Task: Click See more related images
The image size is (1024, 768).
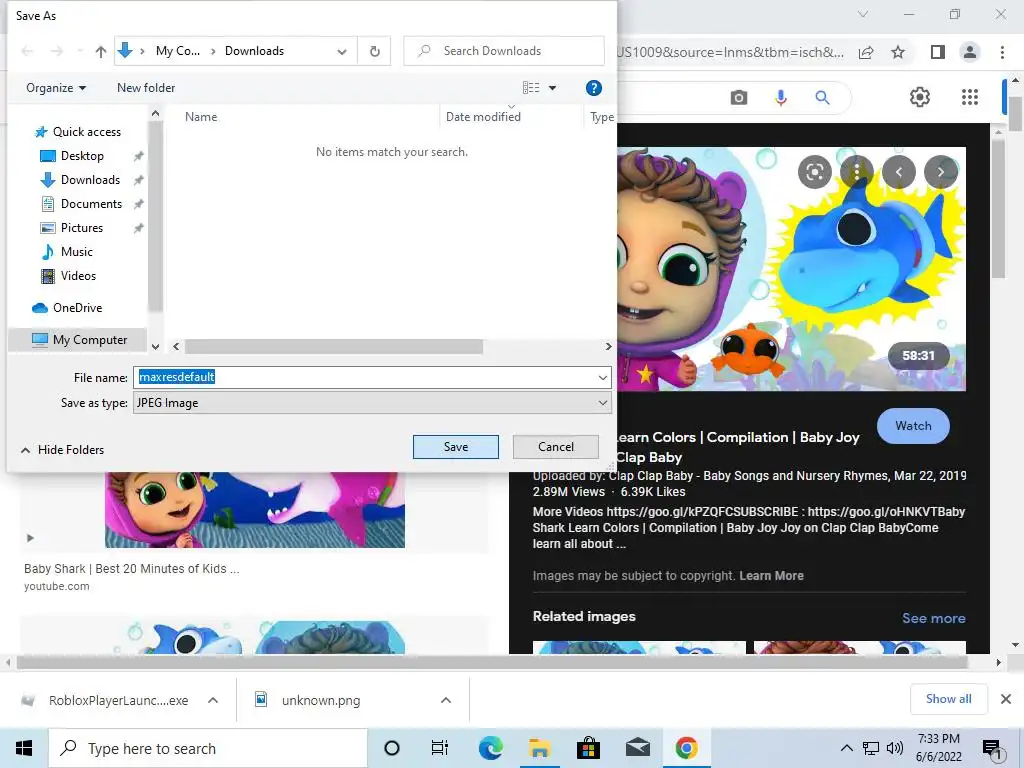Action: 933,618
